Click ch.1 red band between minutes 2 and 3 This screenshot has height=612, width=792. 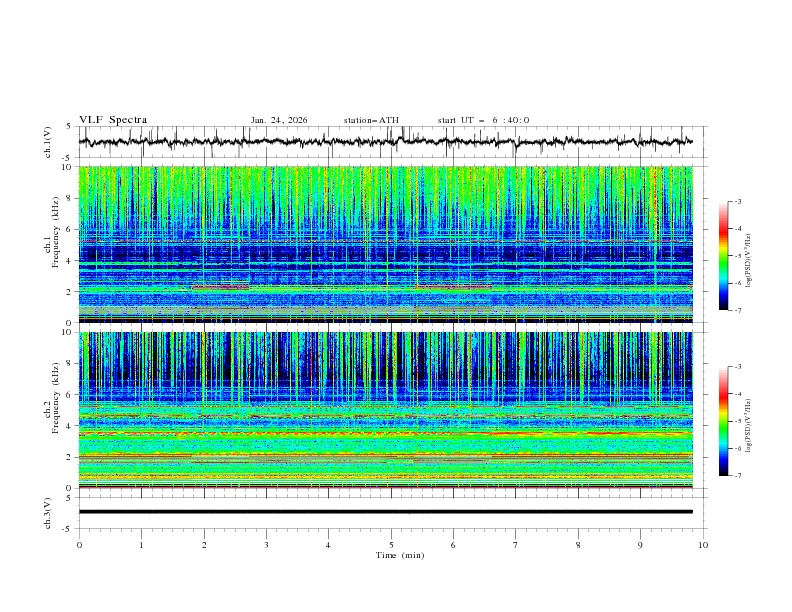tap(221, 287)
